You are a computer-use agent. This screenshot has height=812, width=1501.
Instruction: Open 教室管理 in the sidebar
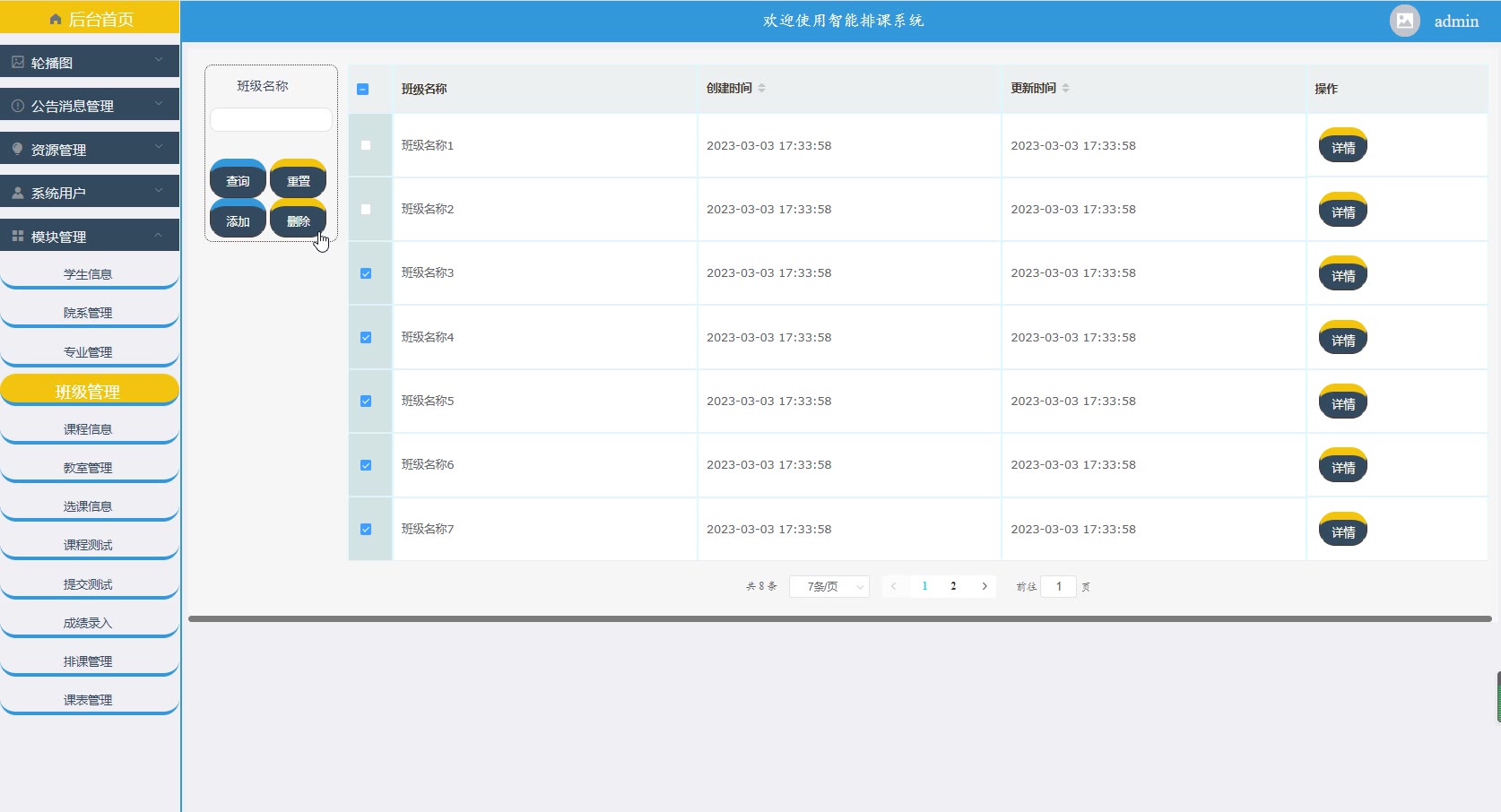(89, 468)
